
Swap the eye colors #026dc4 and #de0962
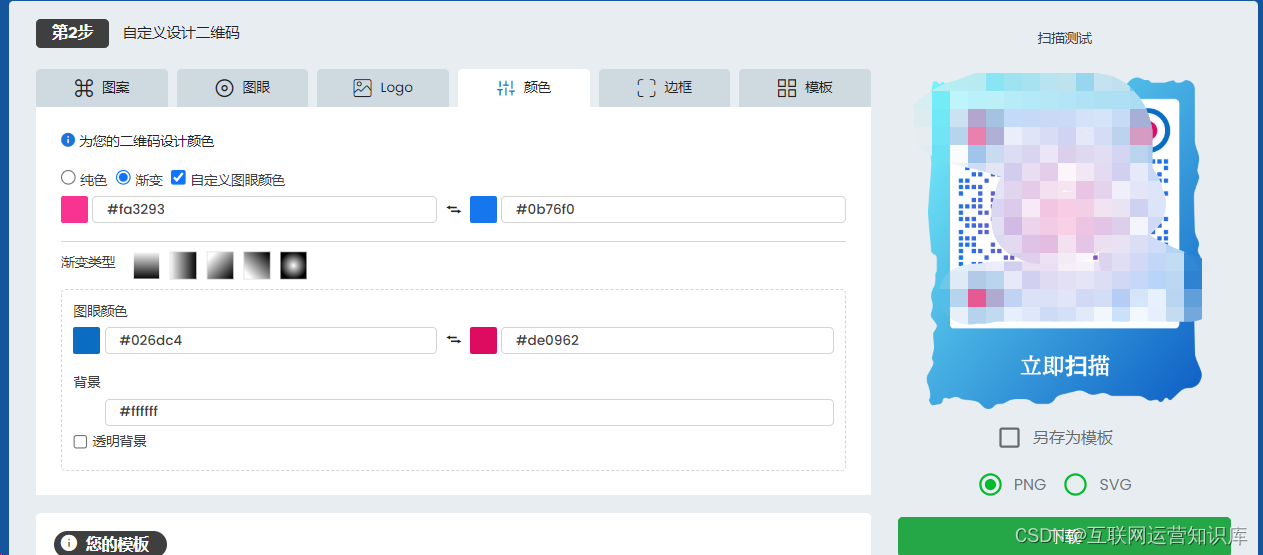click(x=453, y=340)
